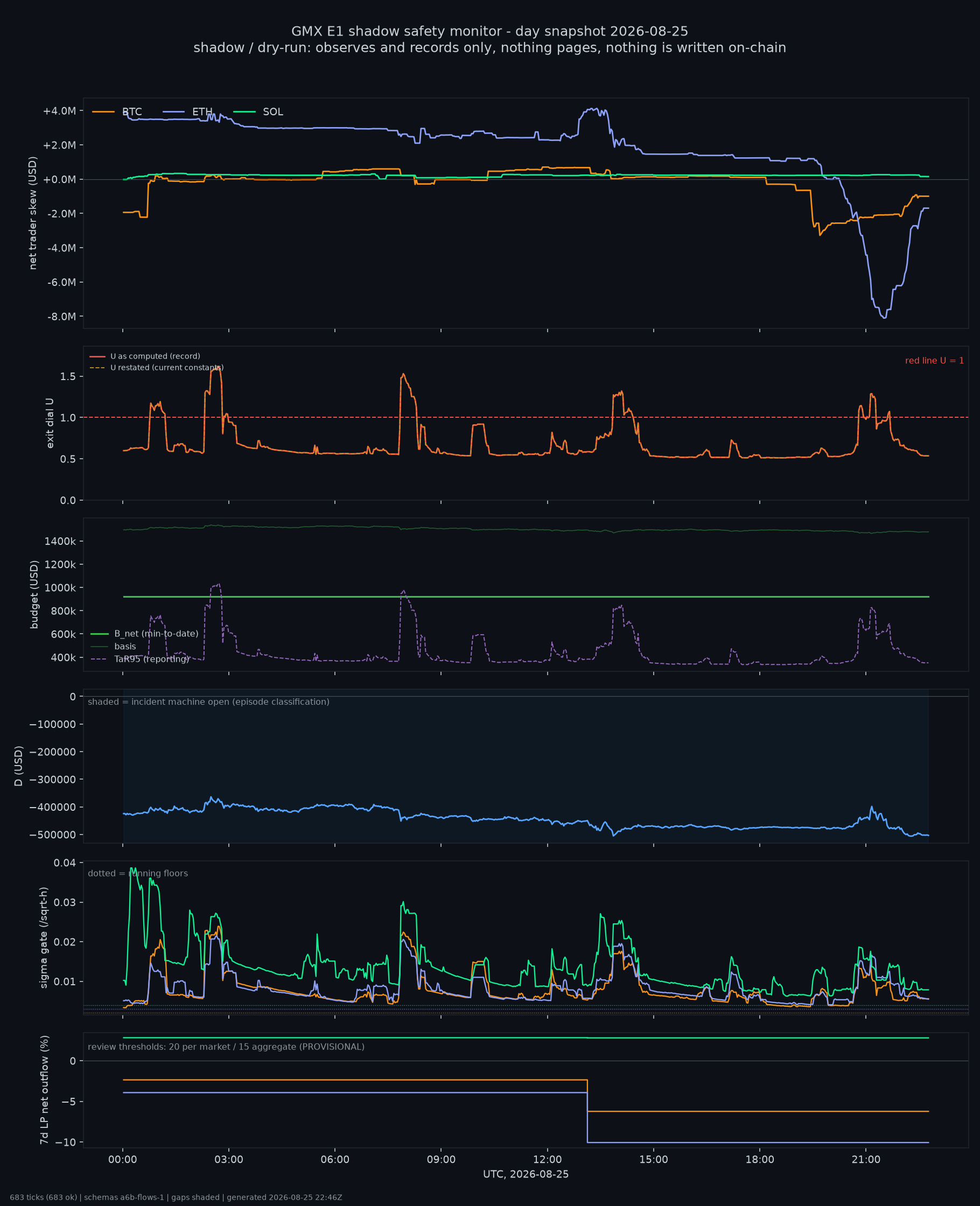Select 'U restated (current constants)' legend entry
This screenshot has height=1206, width=980.
[156, 367]
